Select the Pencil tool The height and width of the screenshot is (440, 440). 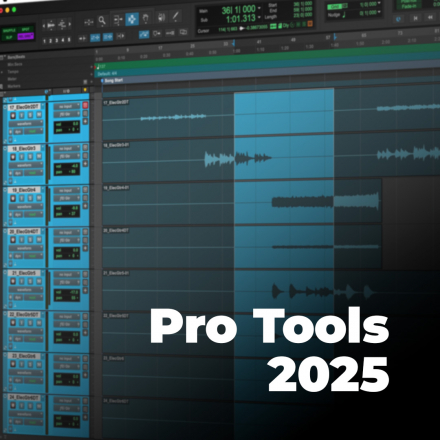click(175, 16)
